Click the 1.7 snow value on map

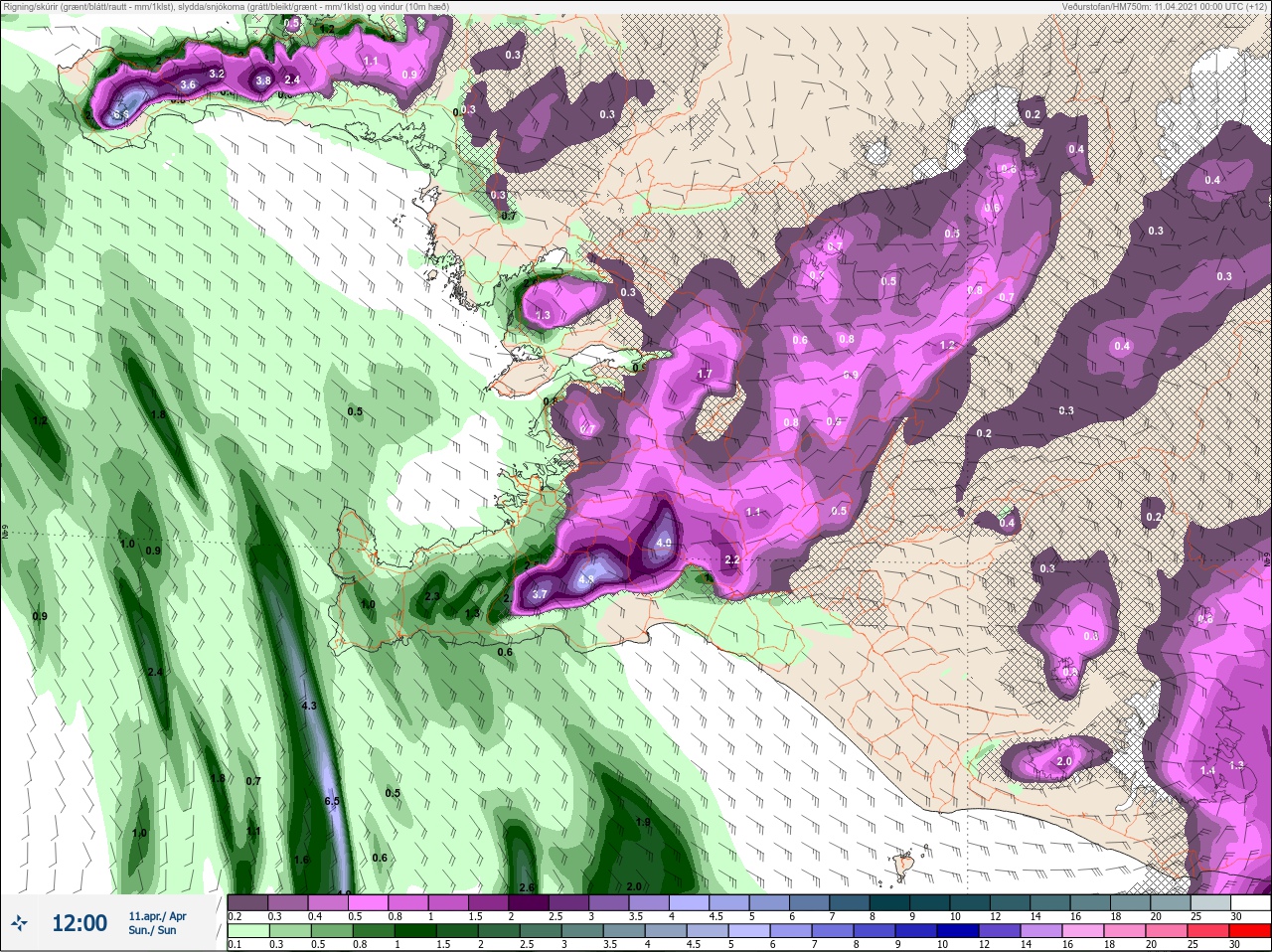coord(705,374)
